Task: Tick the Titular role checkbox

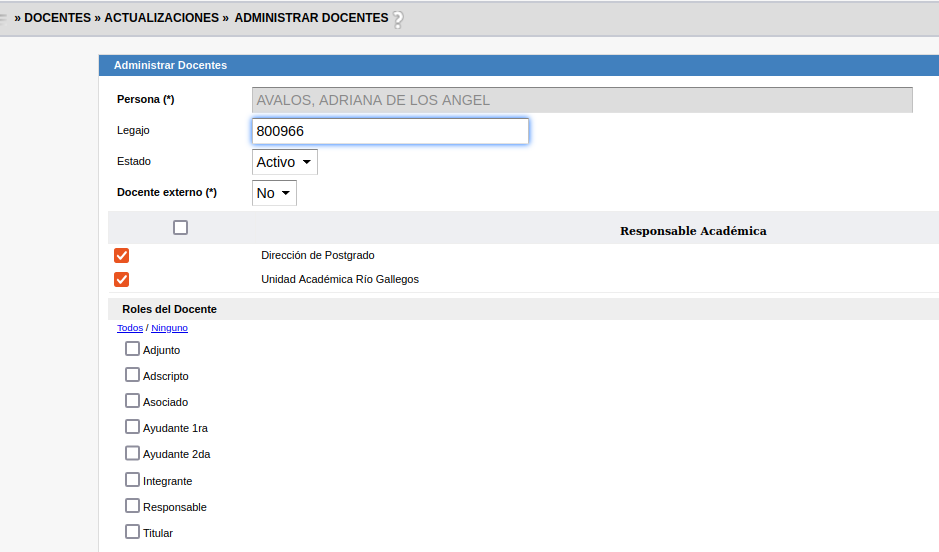Action: click(132, 532)
